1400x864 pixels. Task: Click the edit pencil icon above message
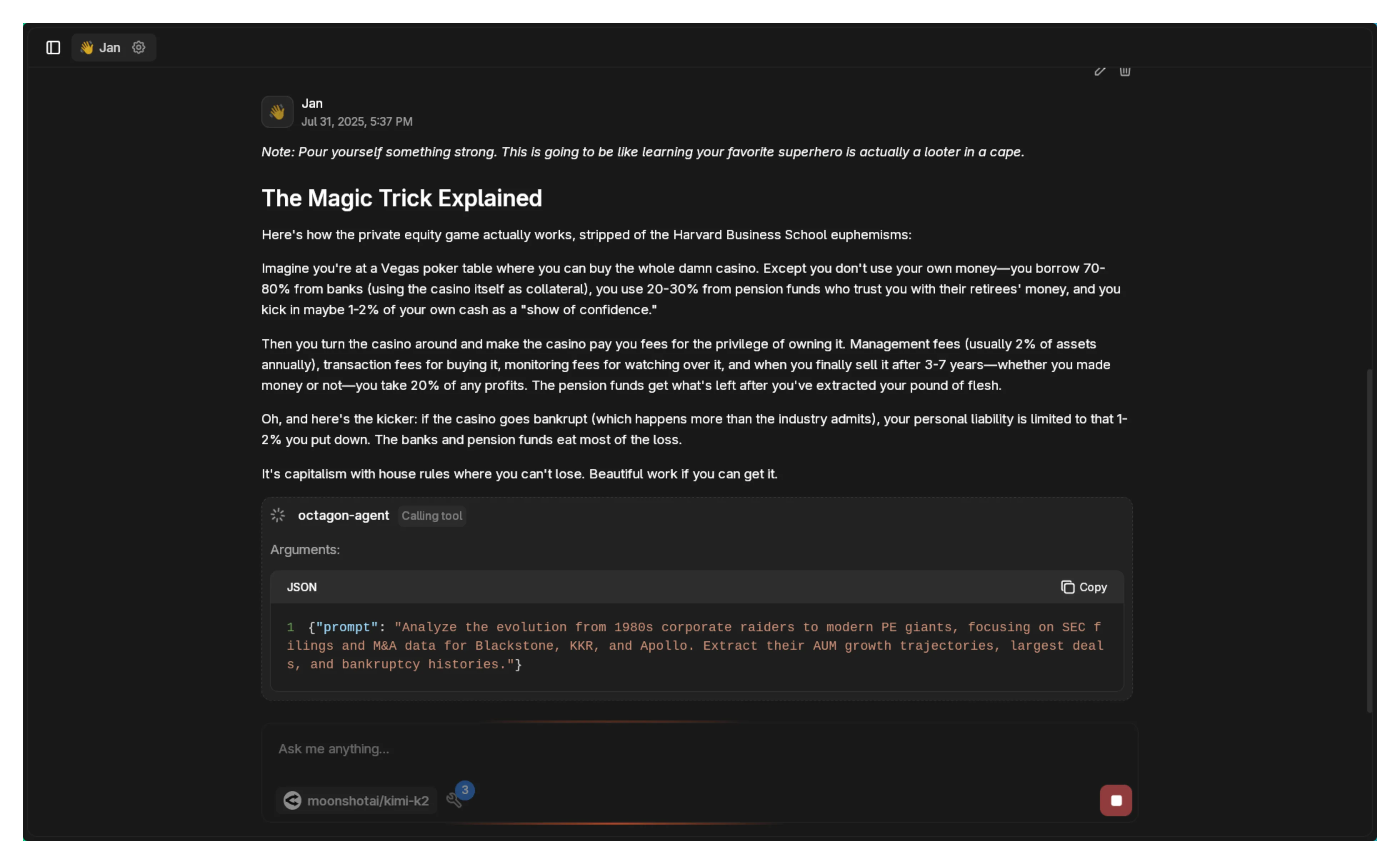(1099, 71)
